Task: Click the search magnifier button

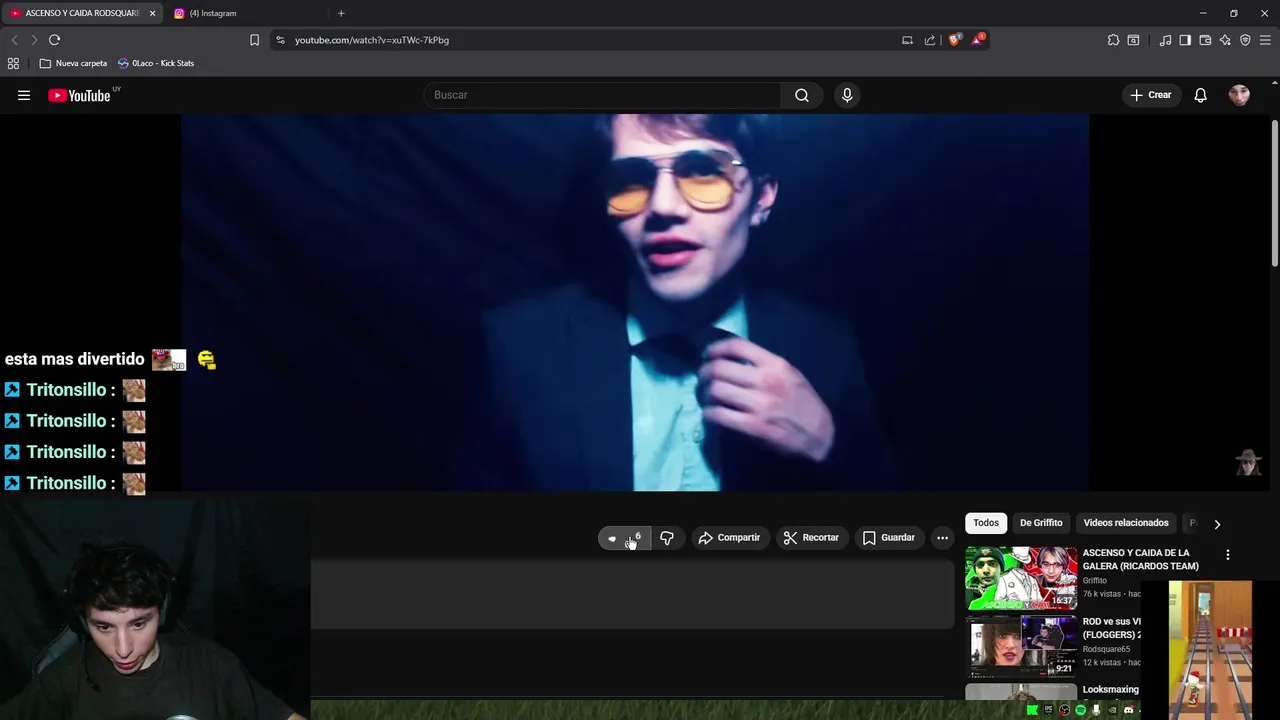Action: pos(802,95)
